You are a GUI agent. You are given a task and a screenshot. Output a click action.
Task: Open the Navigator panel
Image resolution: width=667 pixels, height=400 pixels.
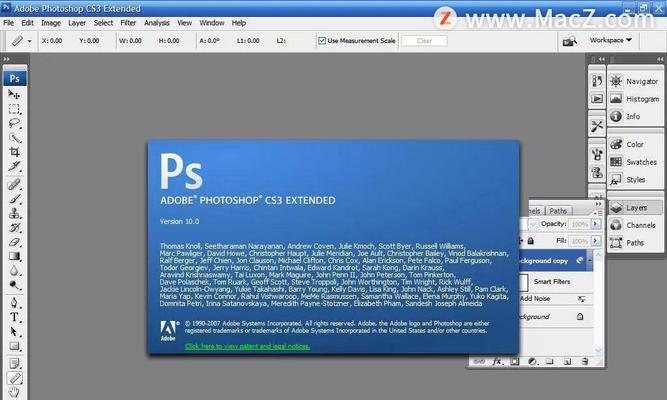(x=634, y=81)
